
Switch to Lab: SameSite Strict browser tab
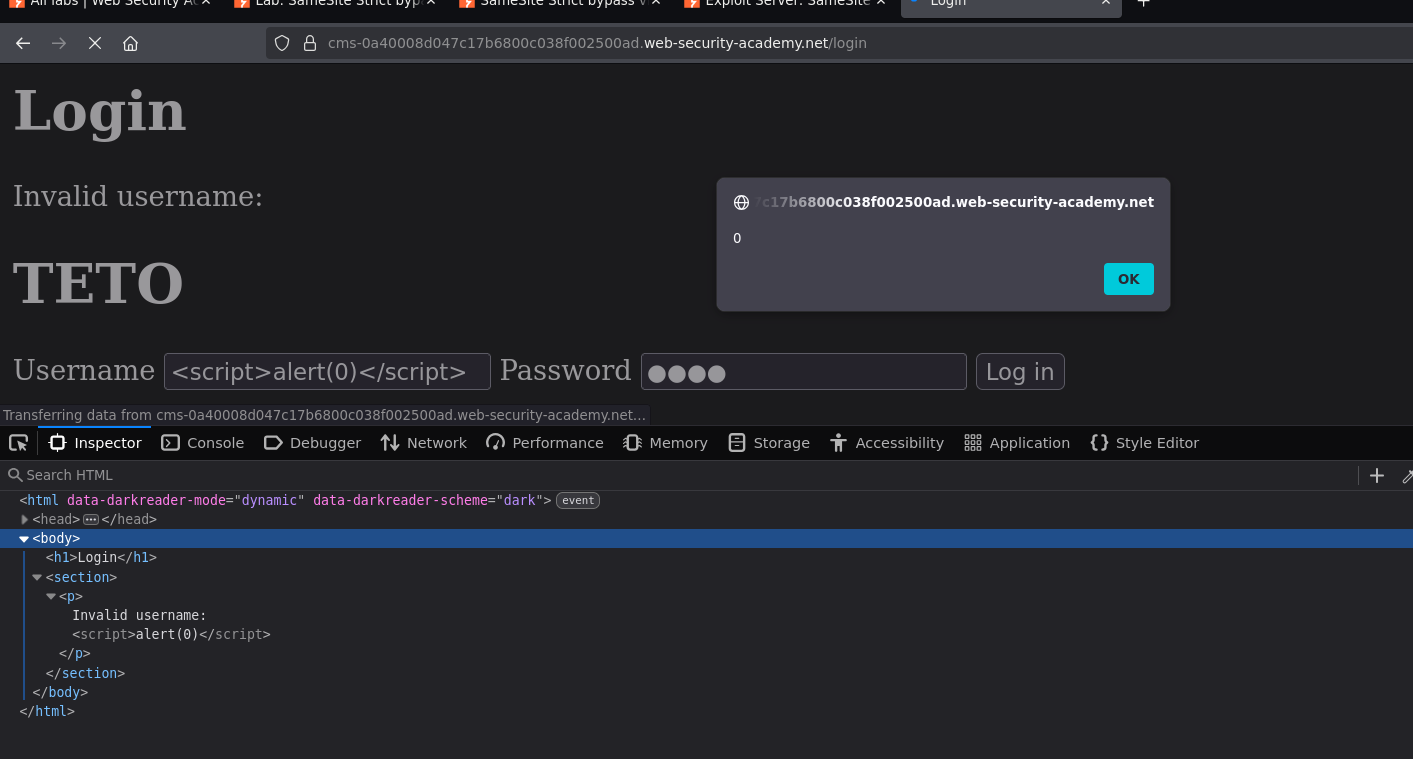tap(335, 3)
